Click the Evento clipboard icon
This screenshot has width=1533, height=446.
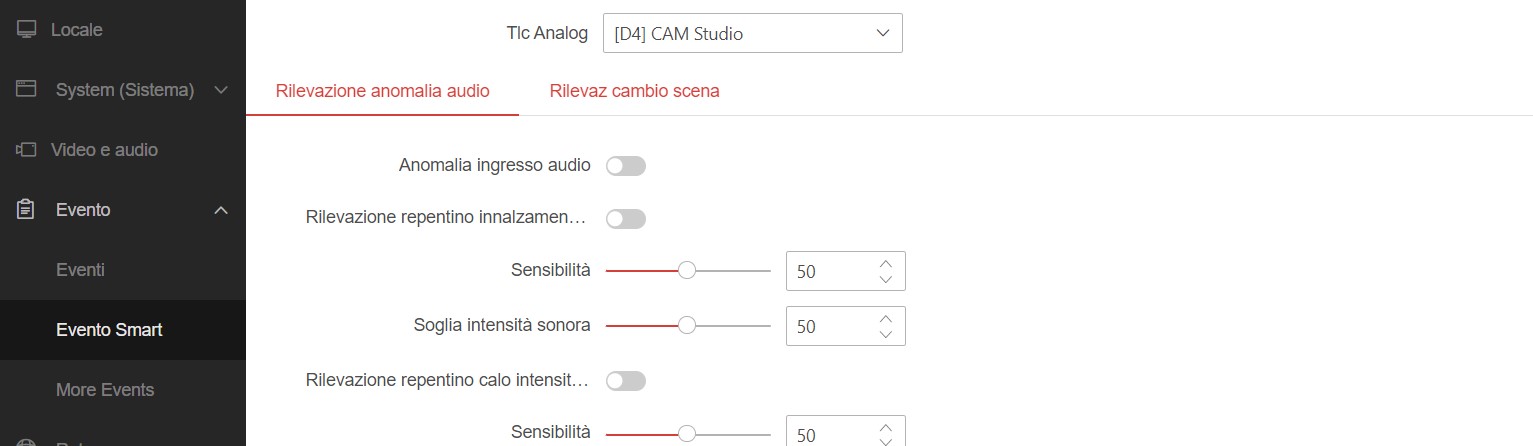point(27,210)
